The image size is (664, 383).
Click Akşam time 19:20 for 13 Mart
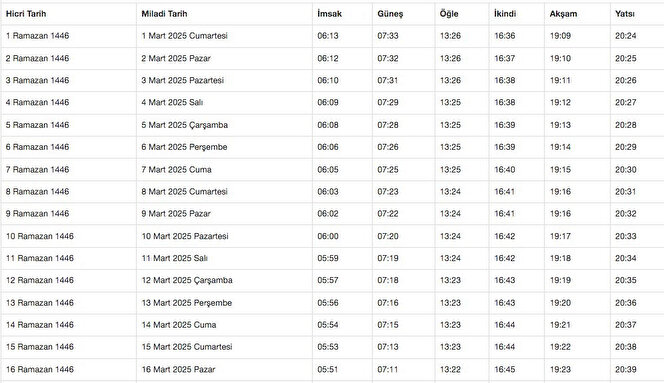point(560,303)
